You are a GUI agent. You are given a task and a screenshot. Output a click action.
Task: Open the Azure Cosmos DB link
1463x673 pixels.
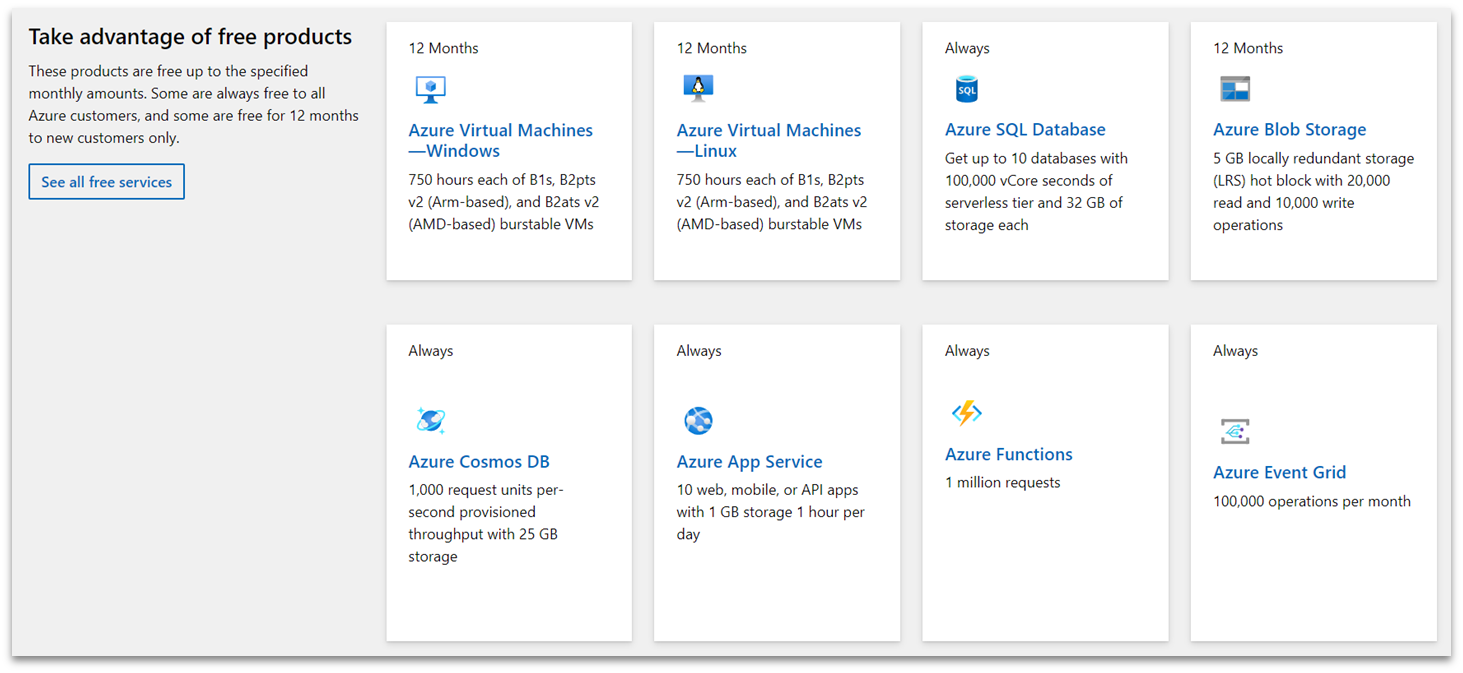[478, 461]
